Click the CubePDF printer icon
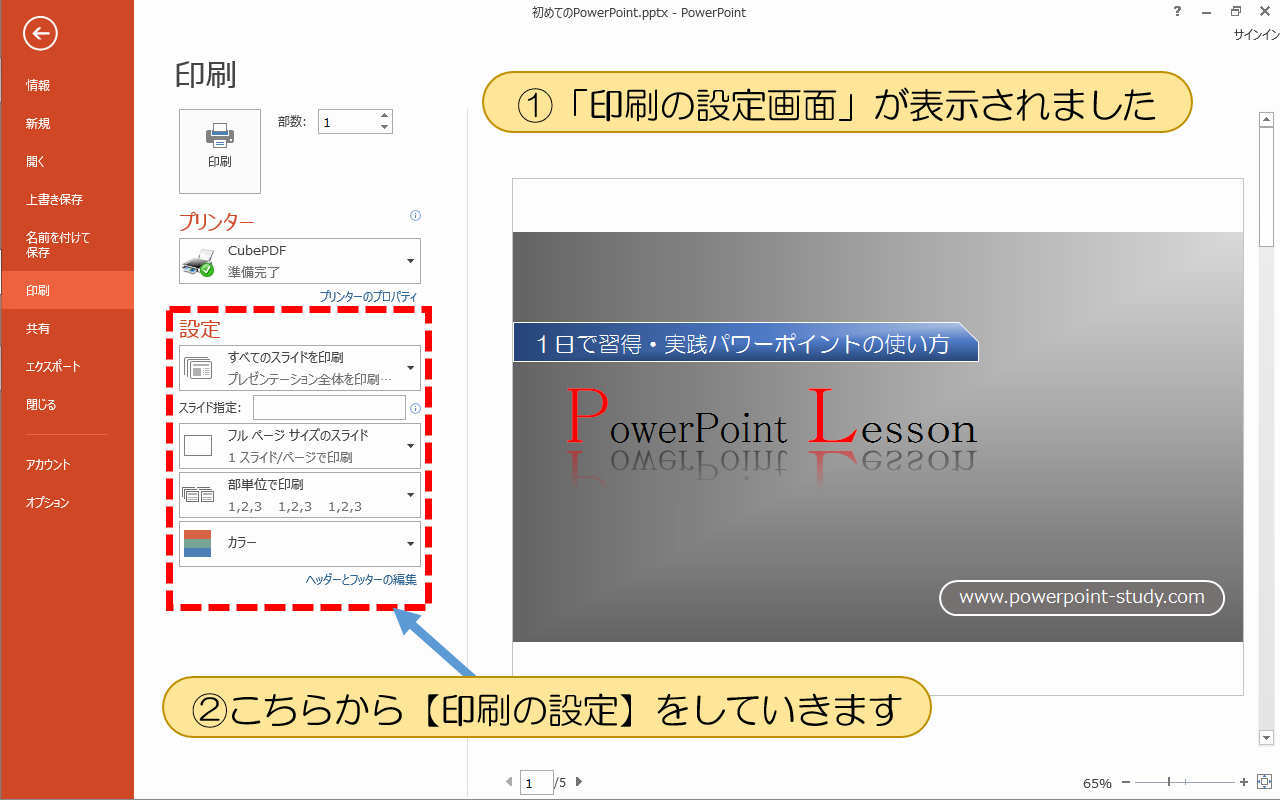The image size is (1280, 800). point(198,262)
